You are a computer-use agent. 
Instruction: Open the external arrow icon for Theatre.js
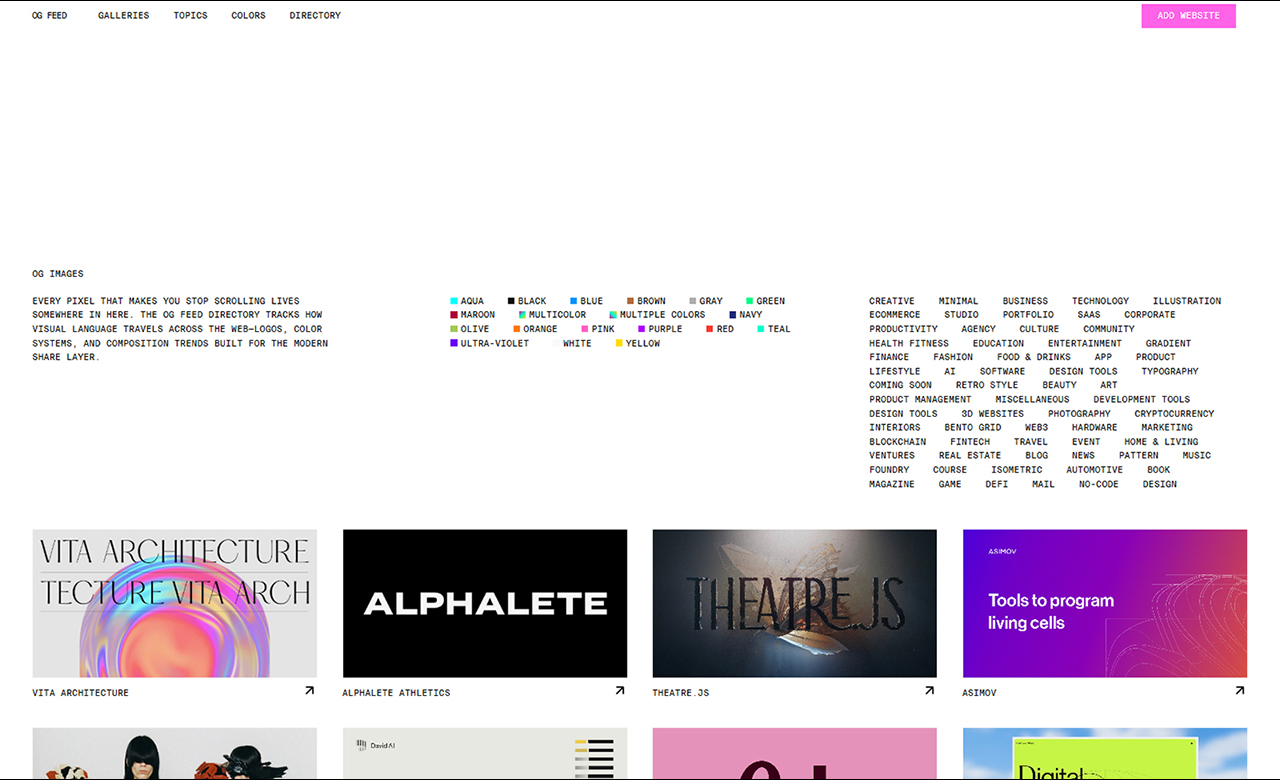[x=929, y=691]
